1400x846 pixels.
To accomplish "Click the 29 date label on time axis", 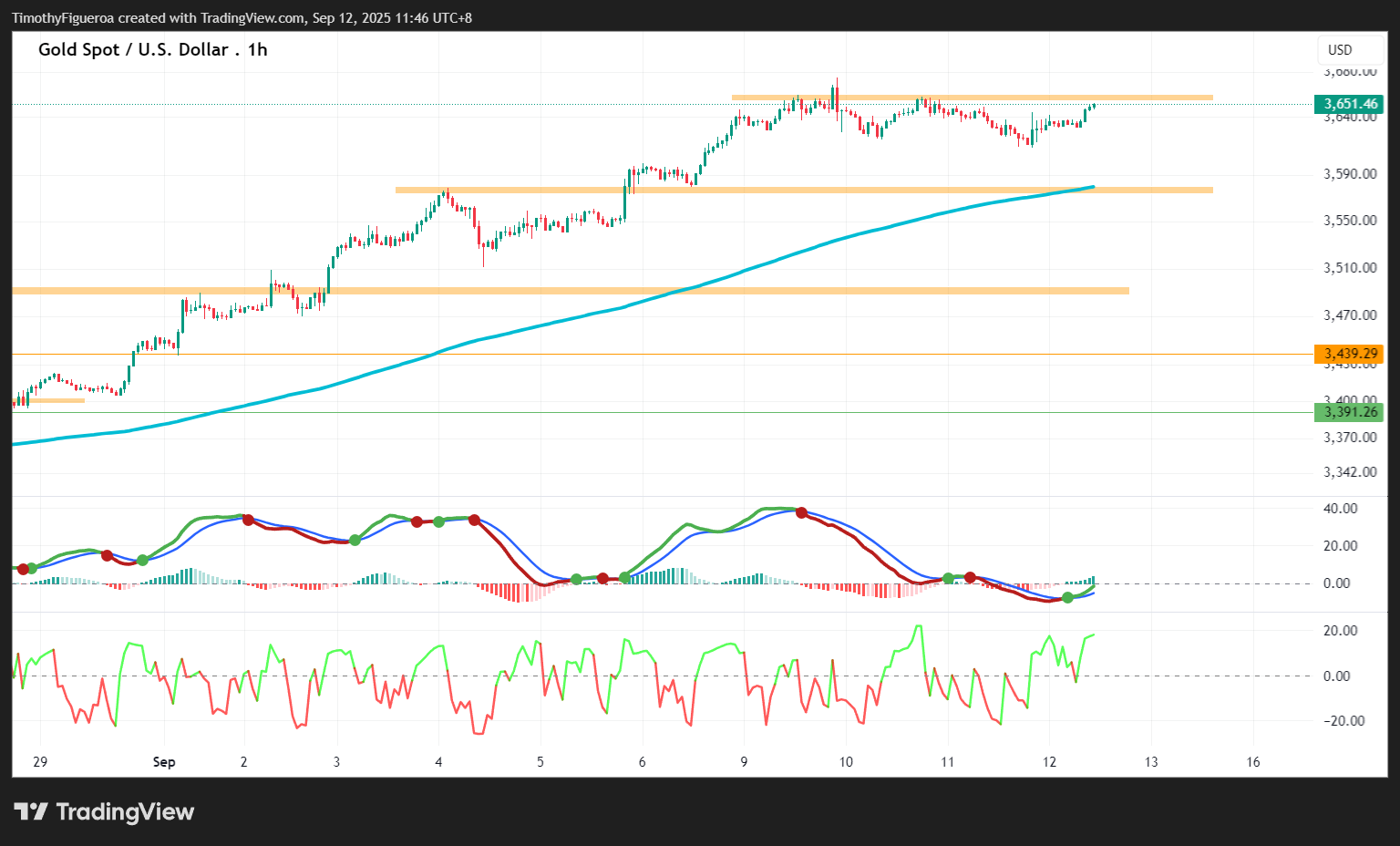I will [x=39, y=762].
